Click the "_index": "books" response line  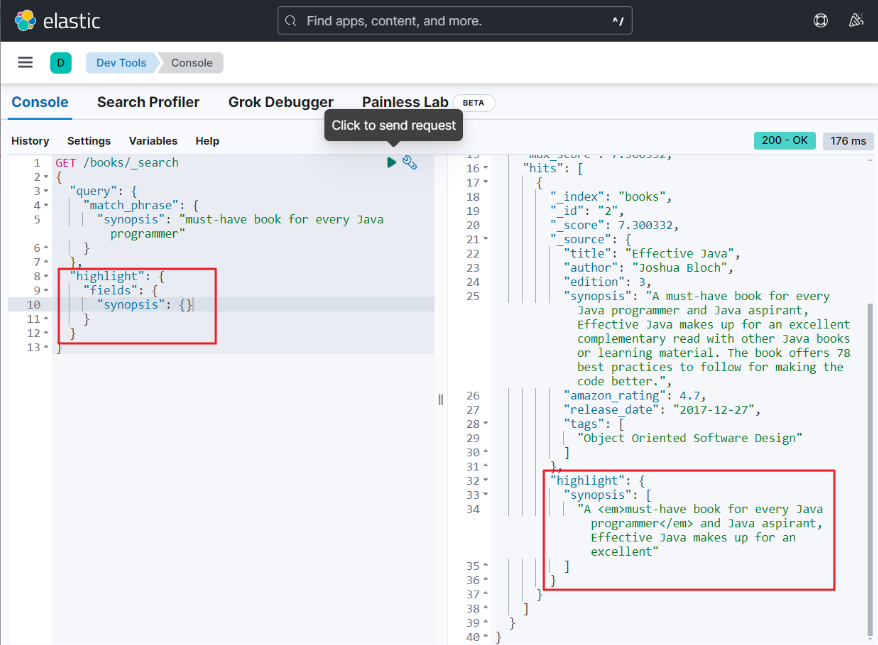(610, 197)
